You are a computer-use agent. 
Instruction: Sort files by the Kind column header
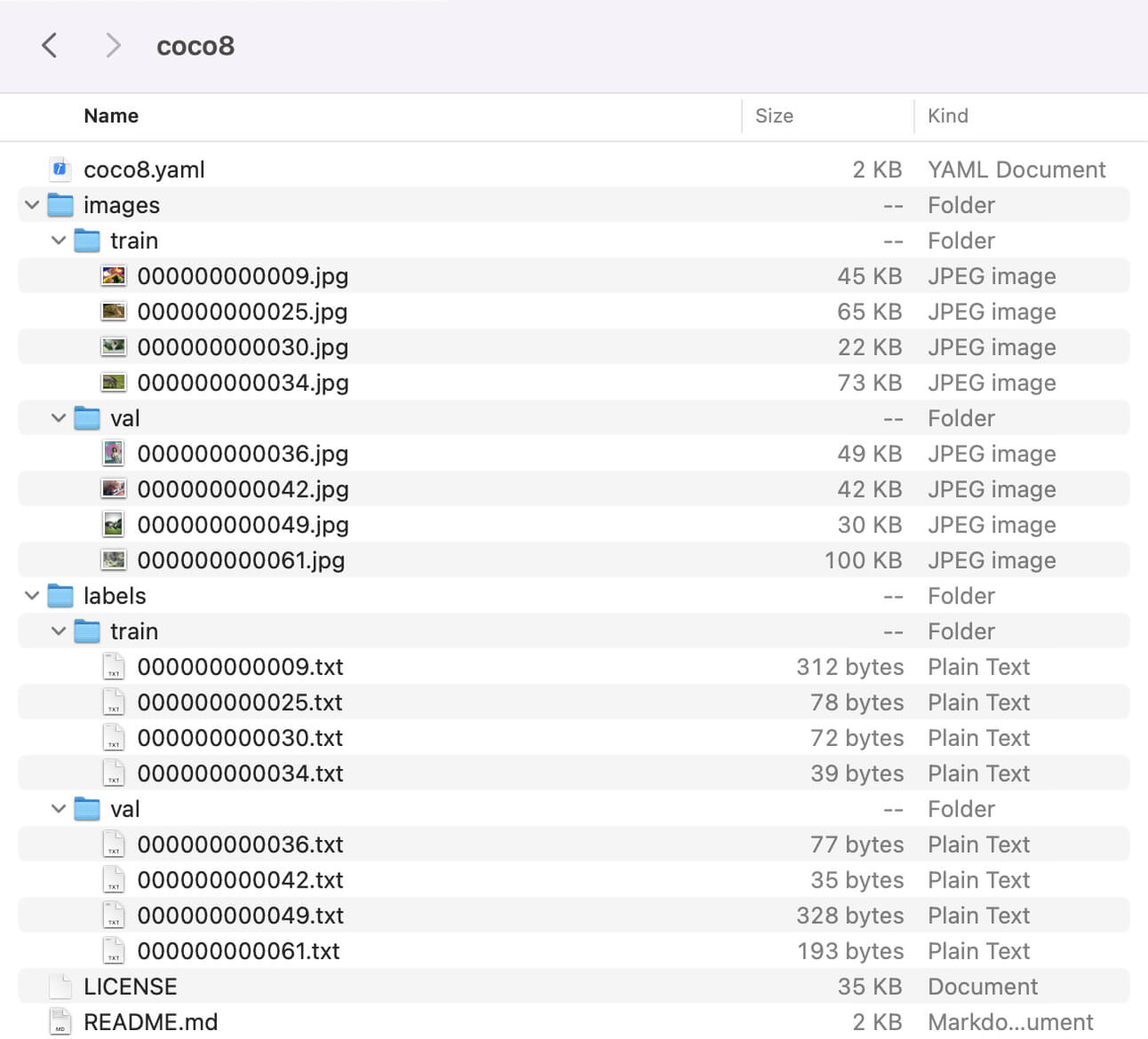click(948, 116)
